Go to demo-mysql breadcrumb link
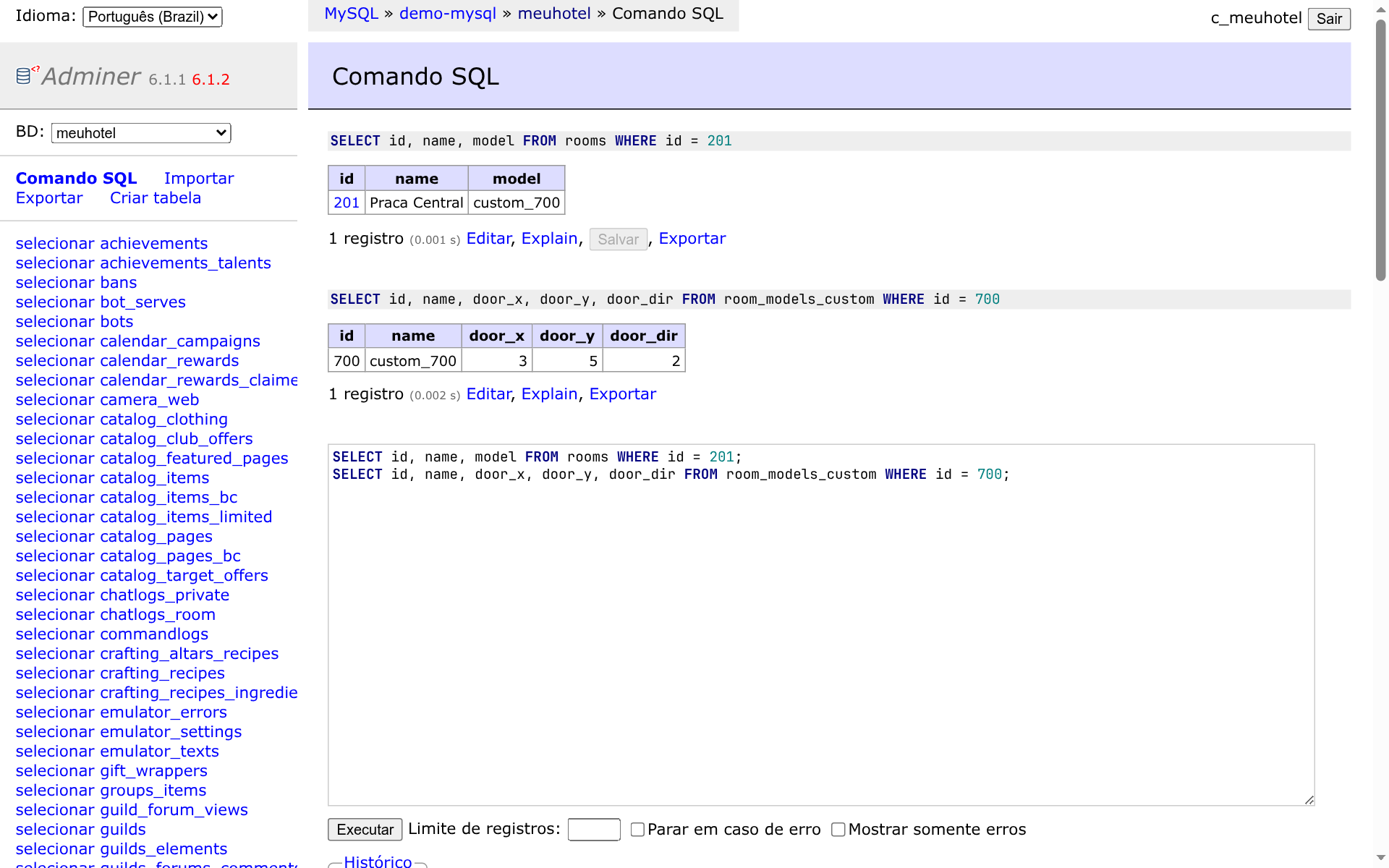 click(x=448, y=14)
